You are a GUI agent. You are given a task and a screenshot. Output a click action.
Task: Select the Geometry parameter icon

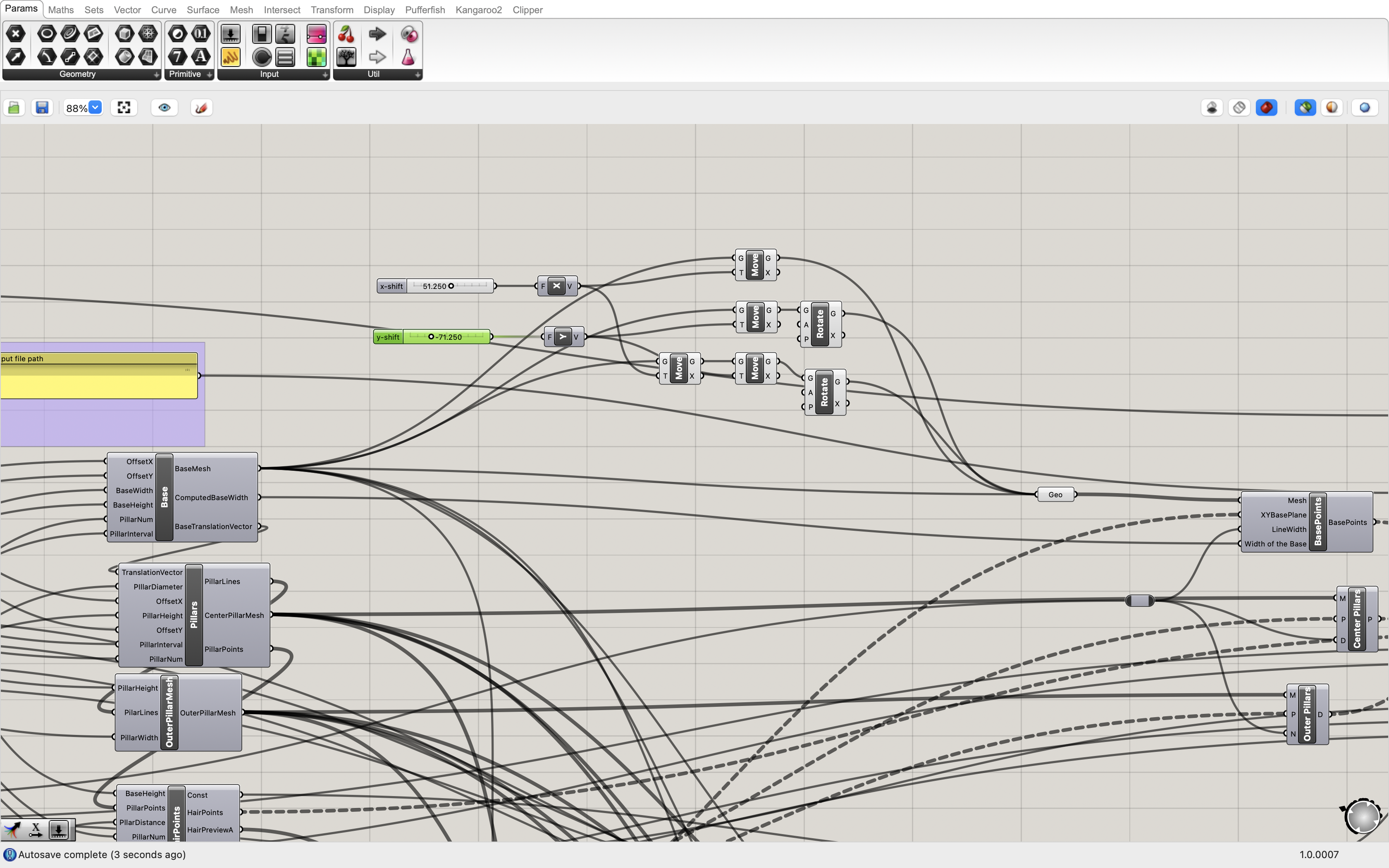pyautogui.click(x=15, y=33)
